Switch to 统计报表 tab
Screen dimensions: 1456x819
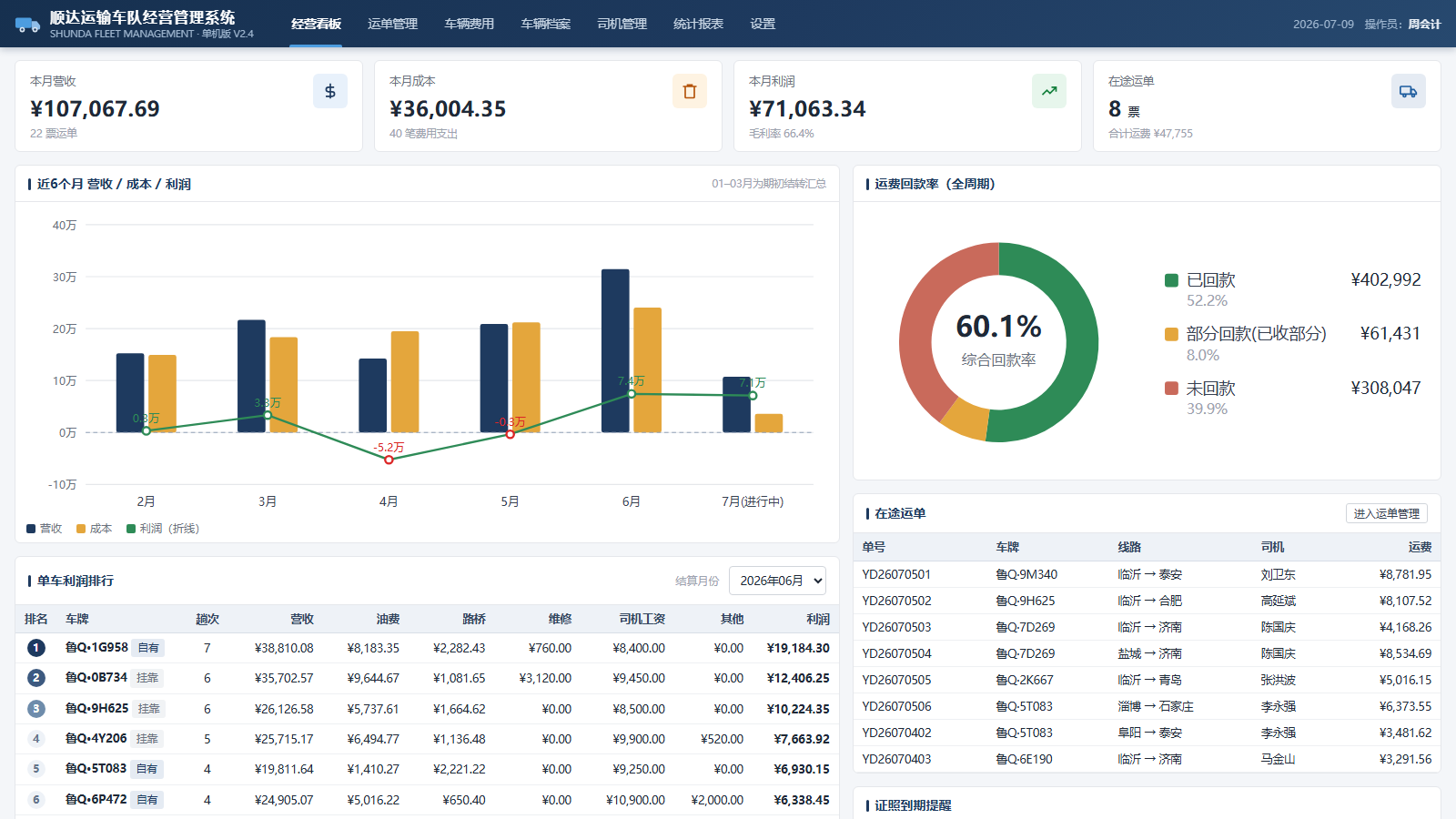coord(698,24)
